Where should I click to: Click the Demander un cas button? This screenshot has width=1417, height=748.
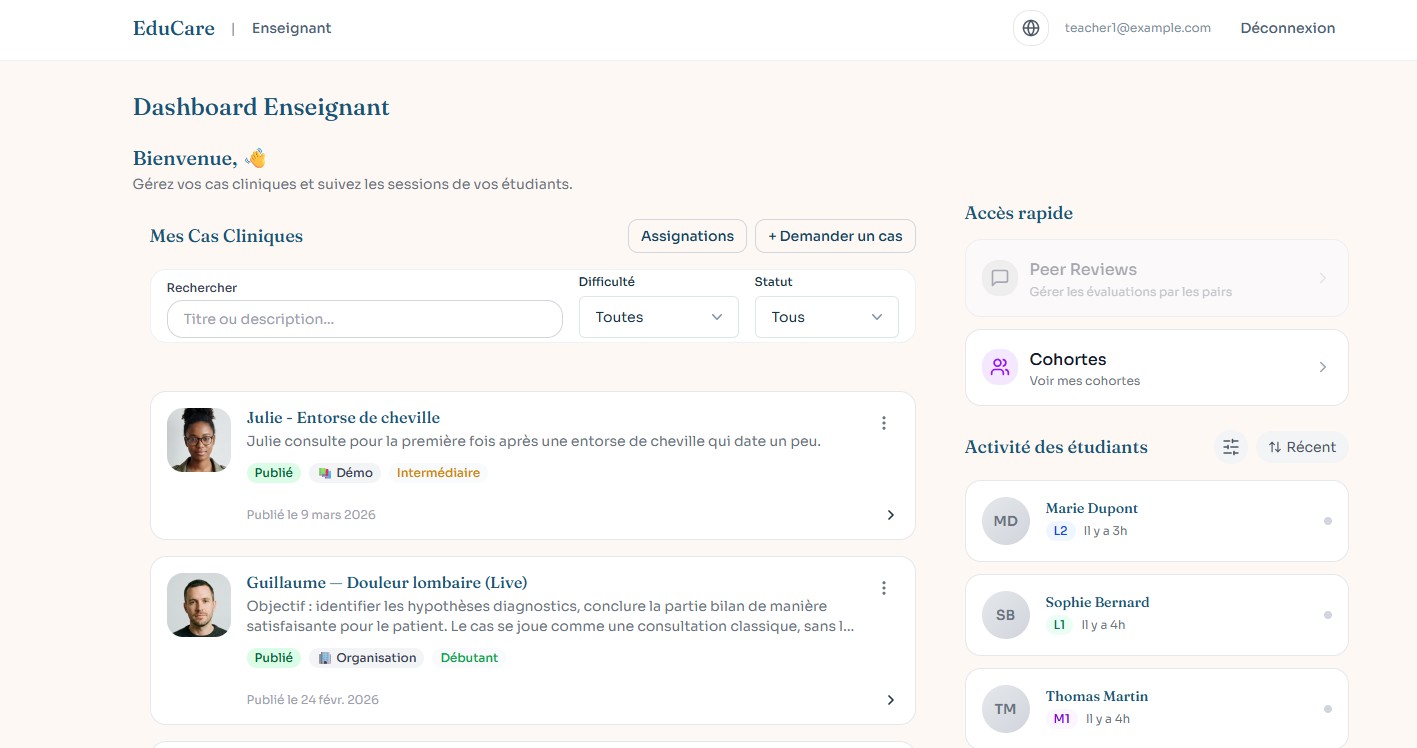tap(835, 236)
